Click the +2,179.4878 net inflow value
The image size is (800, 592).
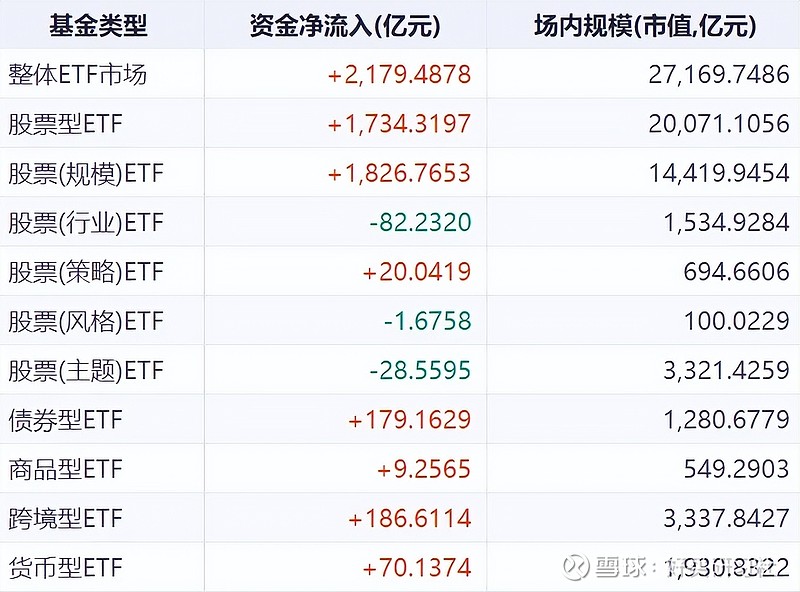(x=399, y=75)
